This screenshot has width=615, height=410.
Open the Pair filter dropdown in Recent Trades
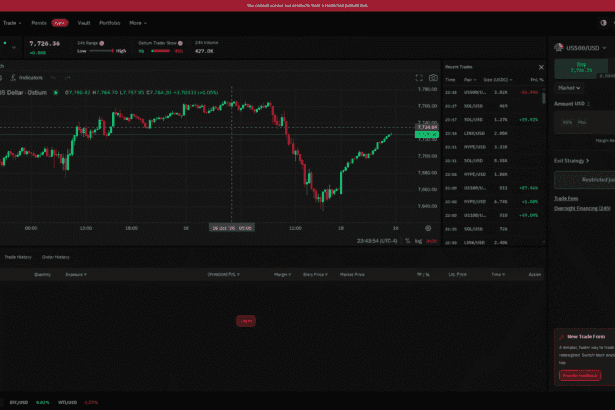coord(470,80)
